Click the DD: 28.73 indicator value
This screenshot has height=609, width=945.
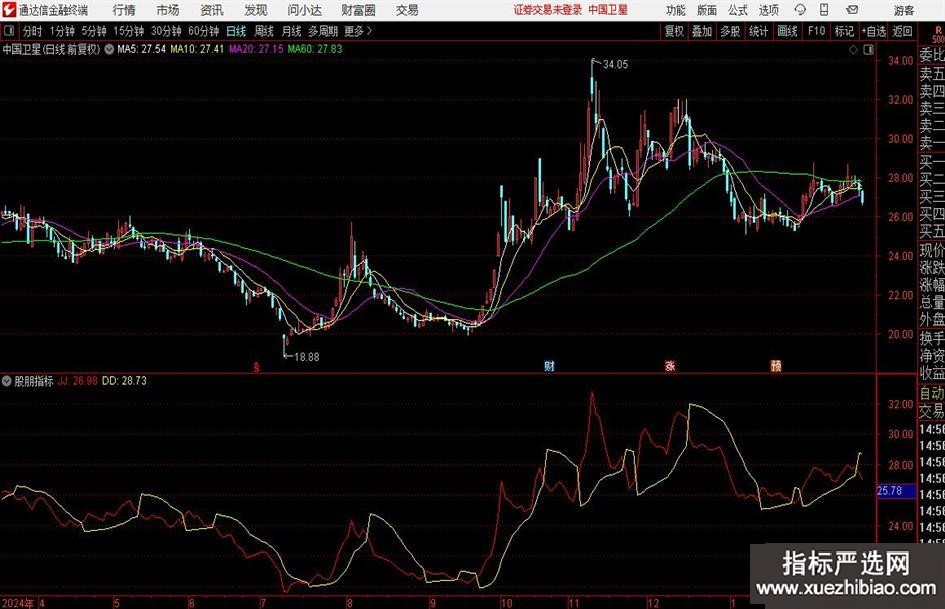point(124,381)
